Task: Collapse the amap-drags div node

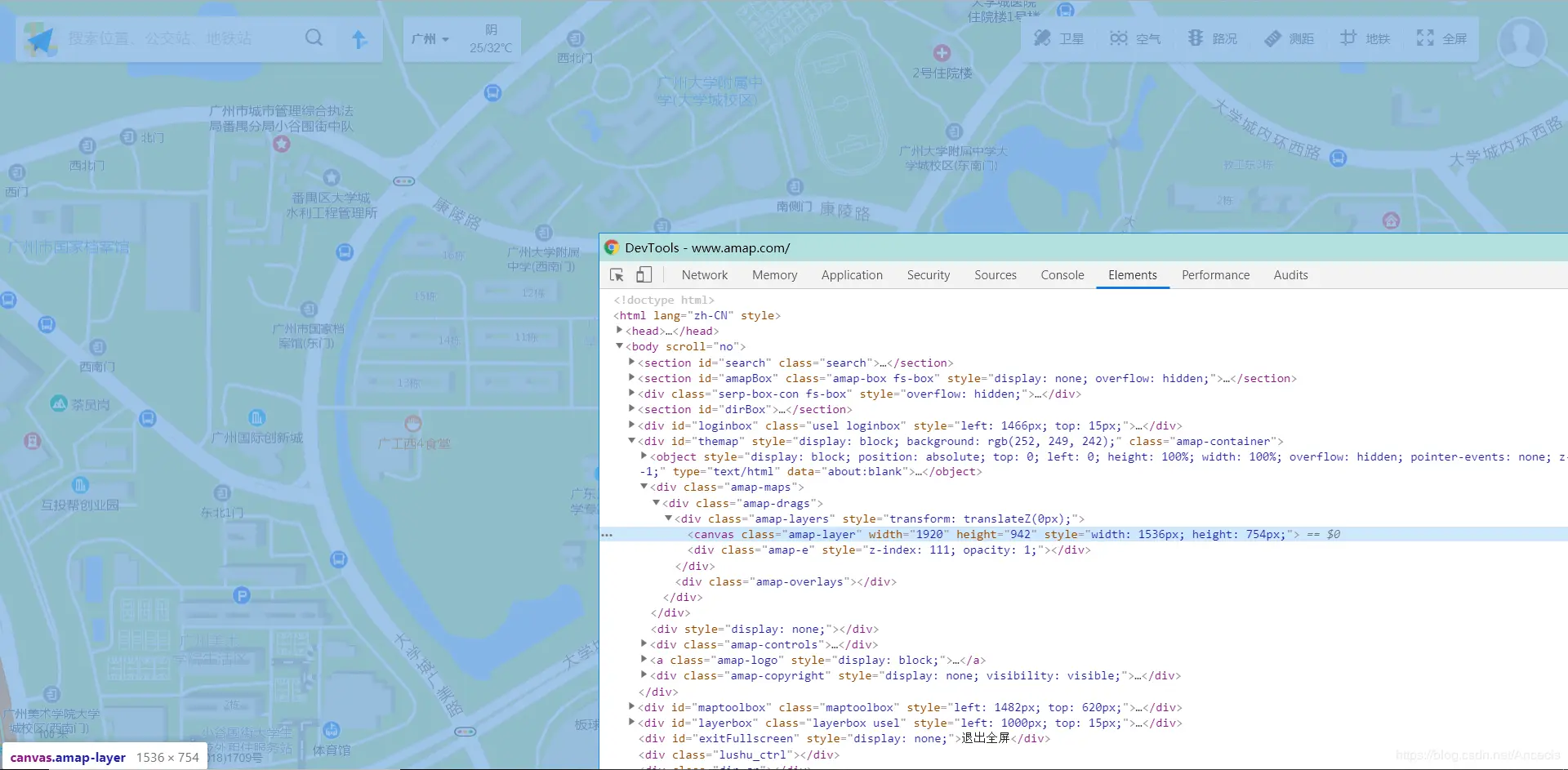Action: [657, 502]
